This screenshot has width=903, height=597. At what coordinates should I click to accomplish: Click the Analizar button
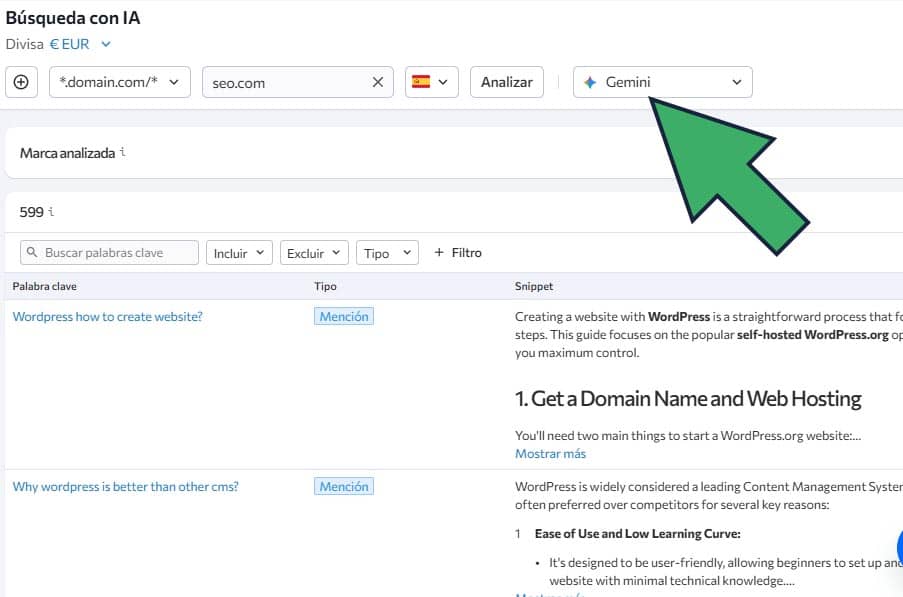pyautogui.click(x=506, y=82)
